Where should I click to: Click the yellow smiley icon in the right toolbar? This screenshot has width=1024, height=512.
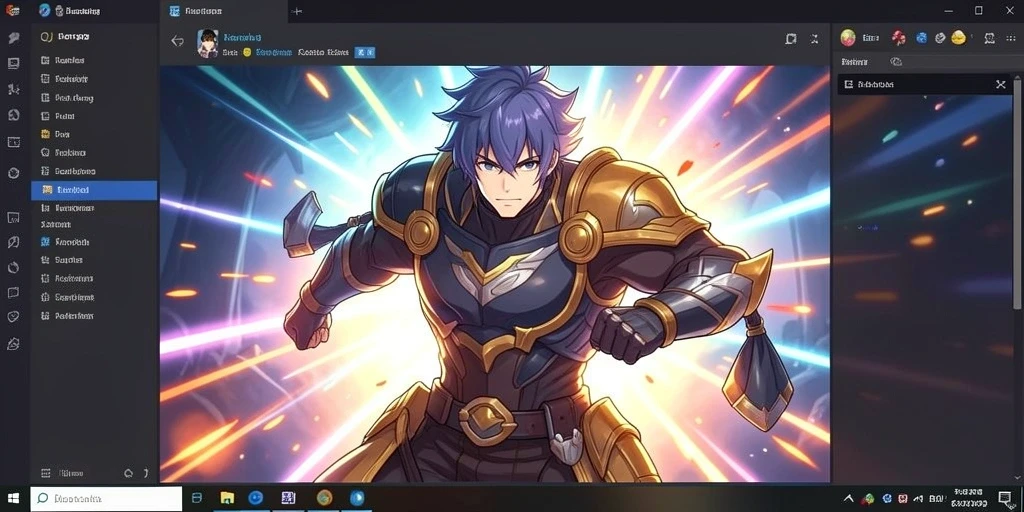958,37
